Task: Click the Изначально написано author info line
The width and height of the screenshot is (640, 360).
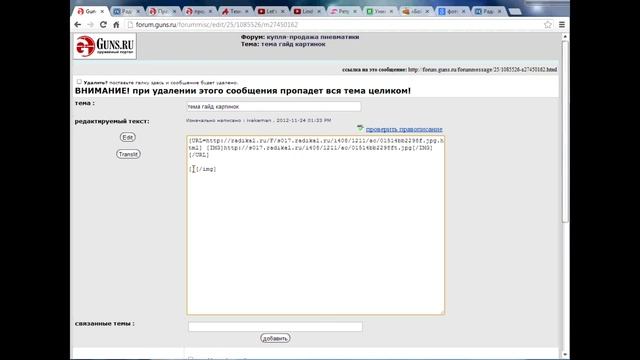Action: point(258,120)
